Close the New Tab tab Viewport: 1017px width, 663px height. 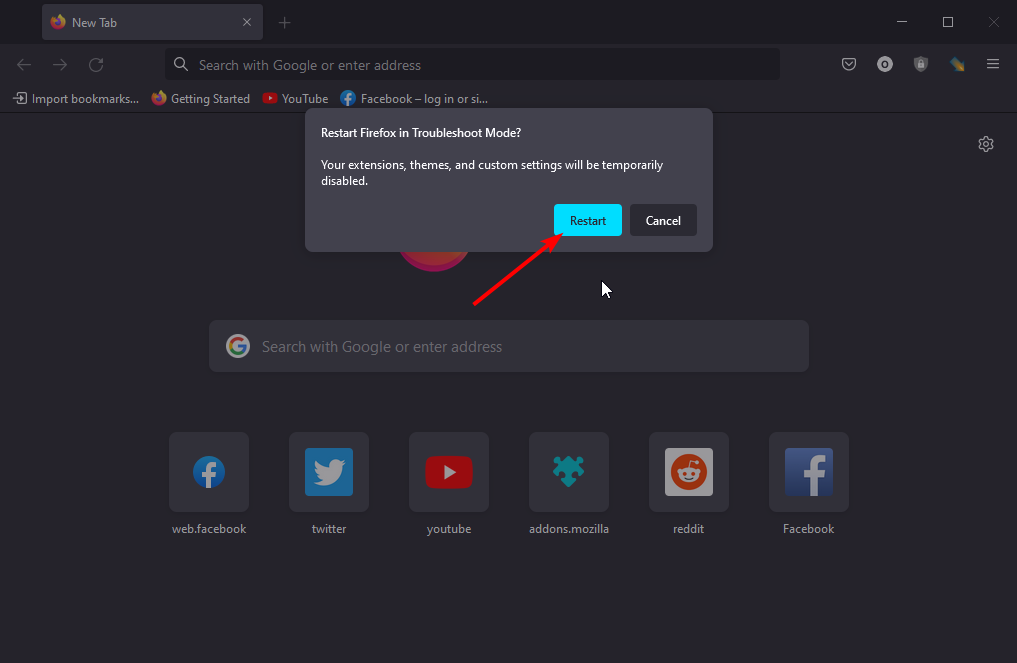[x=247, y=22]
